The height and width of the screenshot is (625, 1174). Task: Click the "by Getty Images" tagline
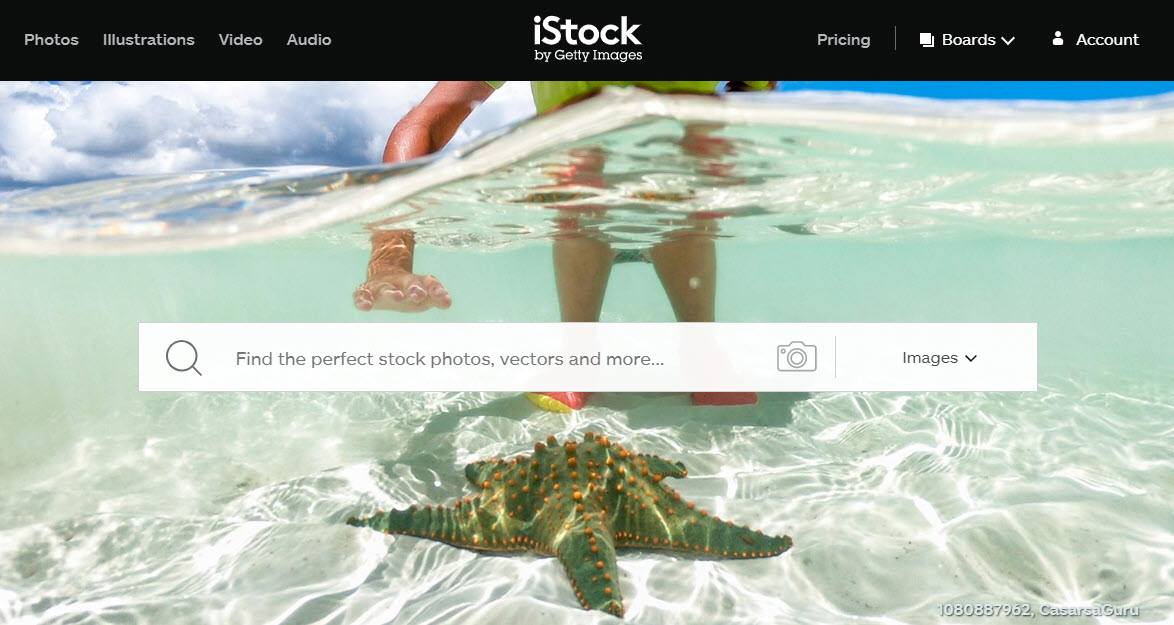[x=588, y=55]
